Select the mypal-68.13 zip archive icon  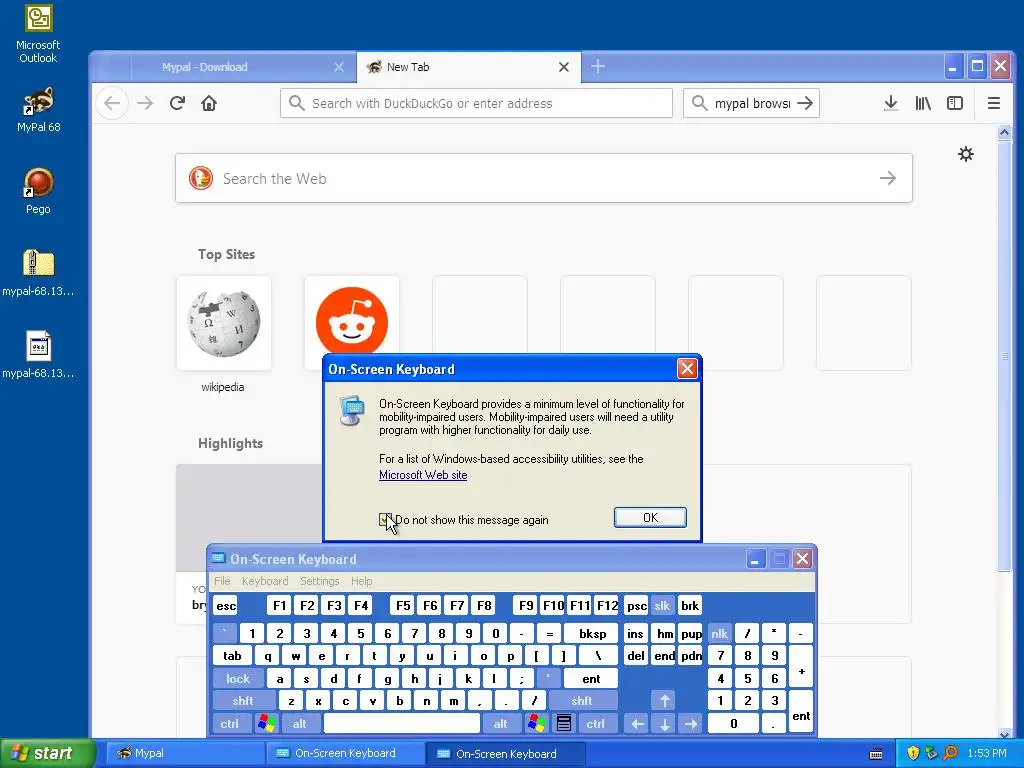point(38,273)
